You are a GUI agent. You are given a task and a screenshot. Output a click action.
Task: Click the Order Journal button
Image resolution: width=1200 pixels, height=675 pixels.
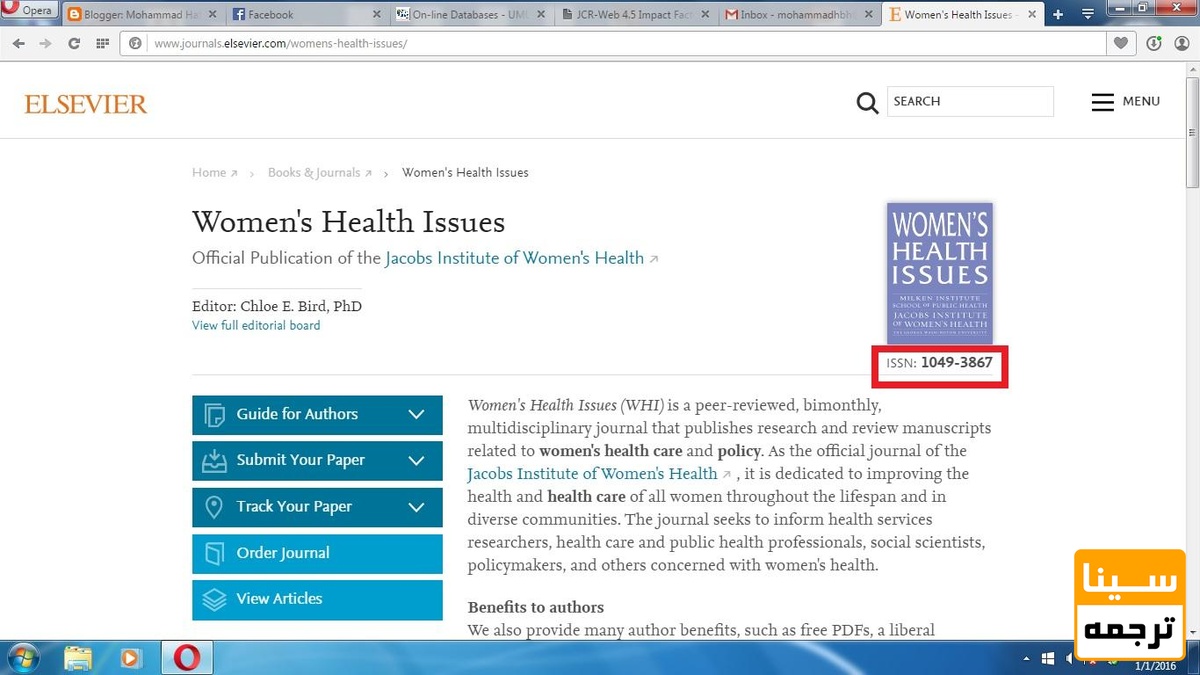click(x=317, y=554)
